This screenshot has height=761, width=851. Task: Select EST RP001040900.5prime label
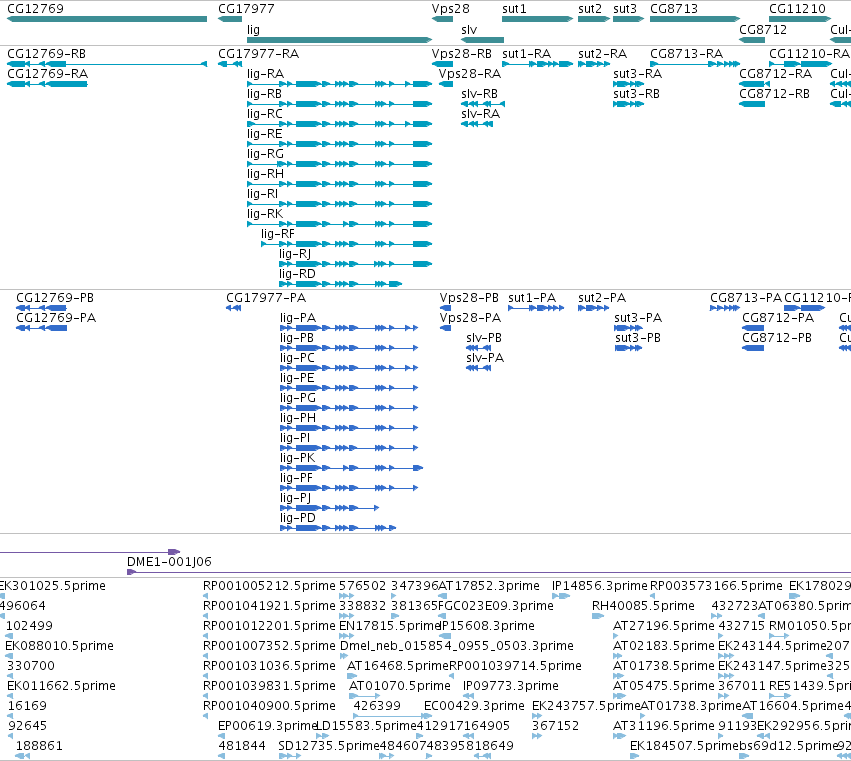[269, 706]
